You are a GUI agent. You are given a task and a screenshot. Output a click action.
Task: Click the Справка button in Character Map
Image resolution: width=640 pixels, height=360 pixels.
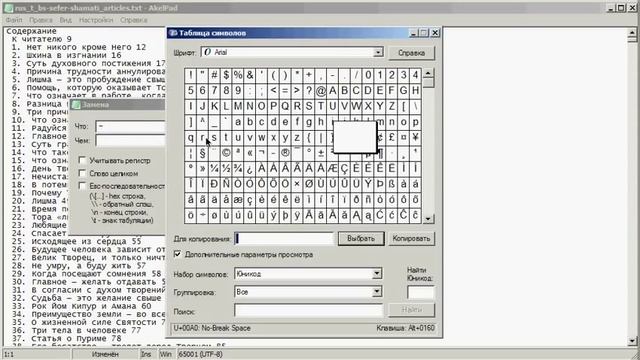[x=411, y=53]
